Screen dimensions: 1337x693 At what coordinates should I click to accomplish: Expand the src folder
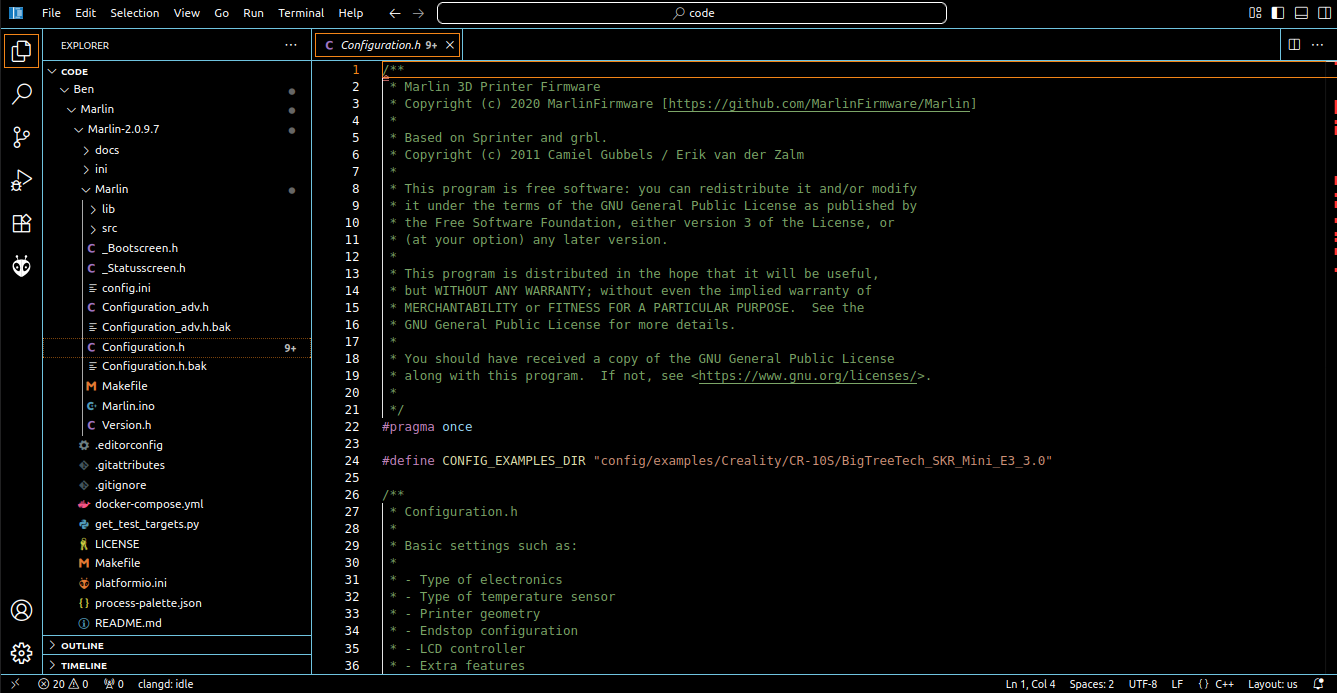pyautogui.click(x=109, y=228)
